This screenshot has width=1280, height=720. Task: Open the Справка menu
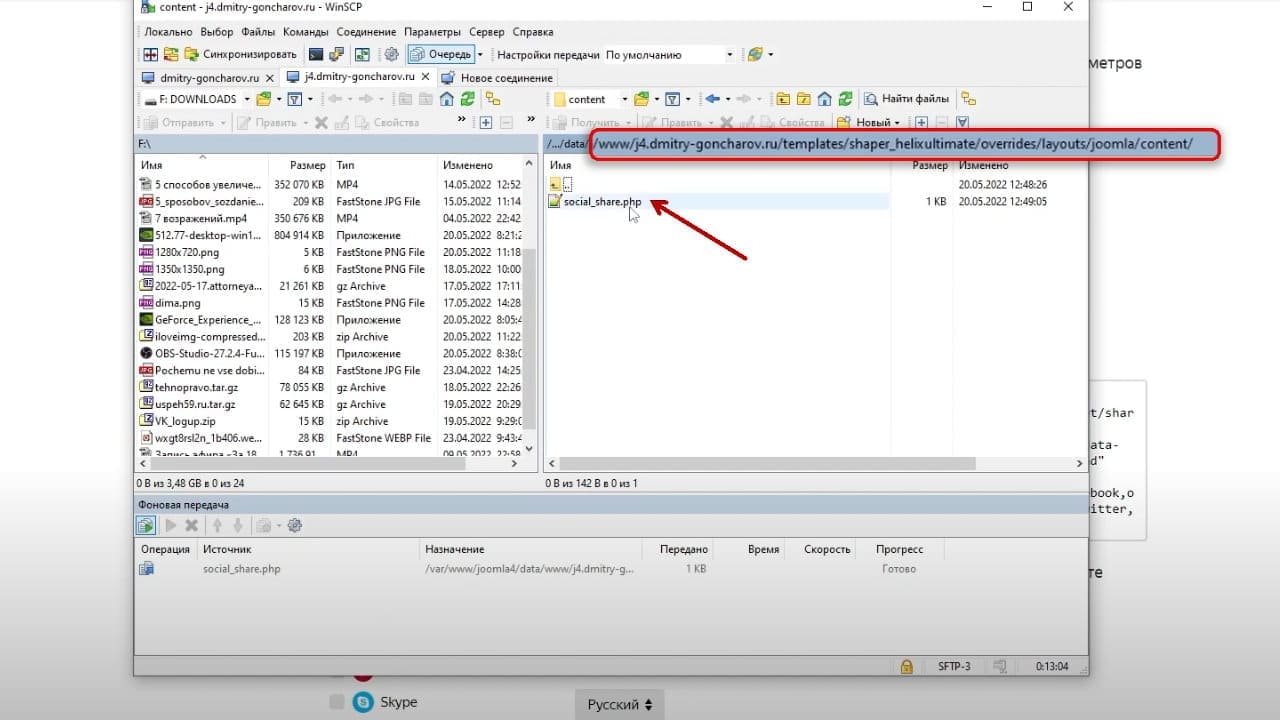[532, 32]
